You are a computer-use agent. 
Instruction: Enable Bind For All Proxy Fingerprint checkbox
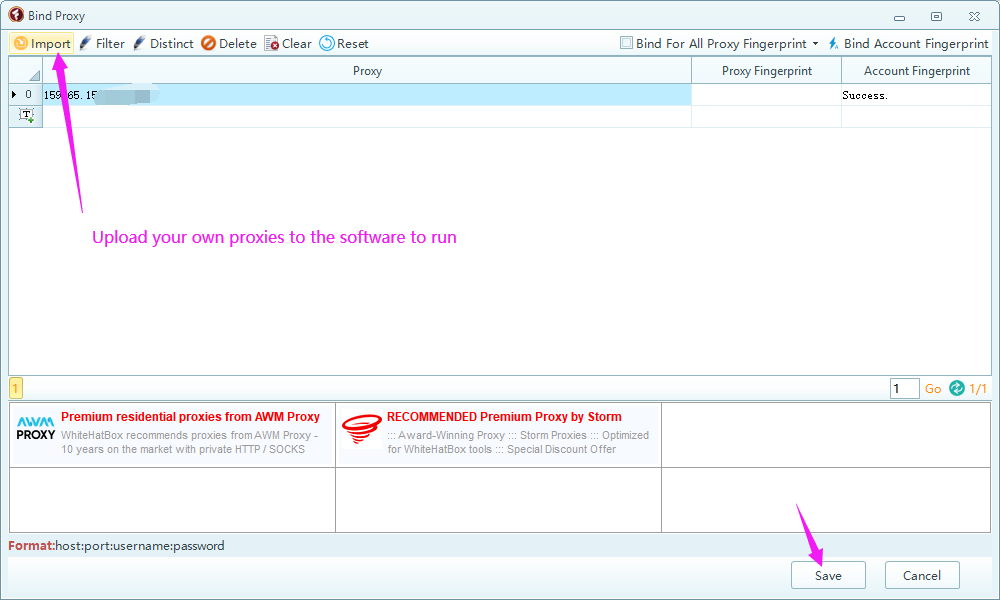pyautogui.click(x=626, y=43)
